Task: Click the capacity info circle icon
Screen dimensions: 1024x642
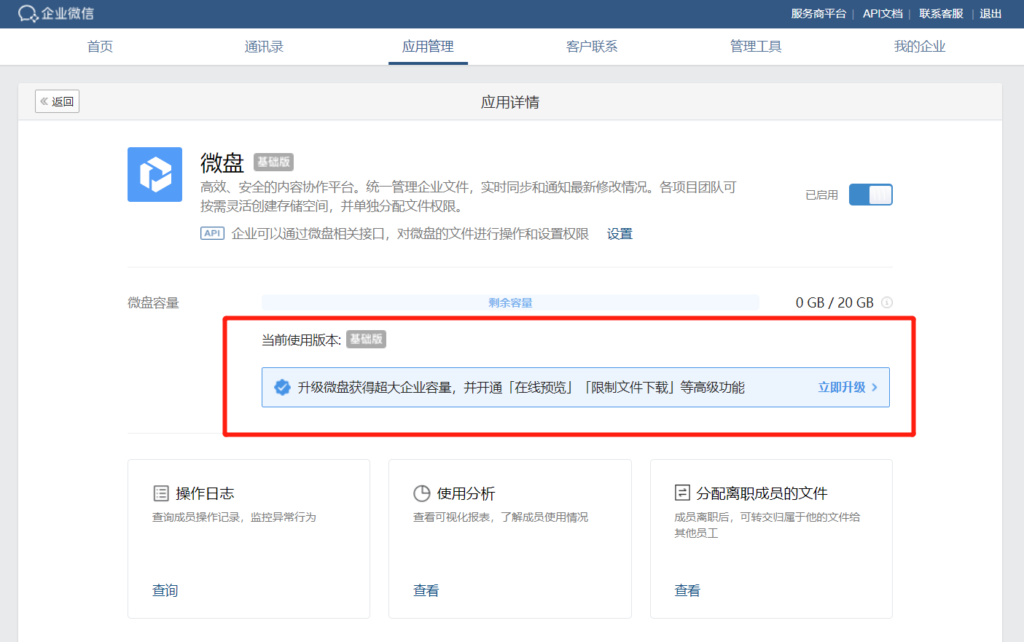Action: click(x=887, y=302)
